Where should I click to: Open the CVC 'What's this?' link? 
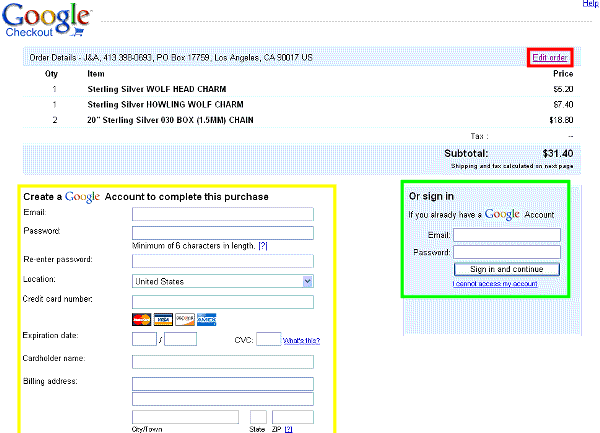point(301,340)
